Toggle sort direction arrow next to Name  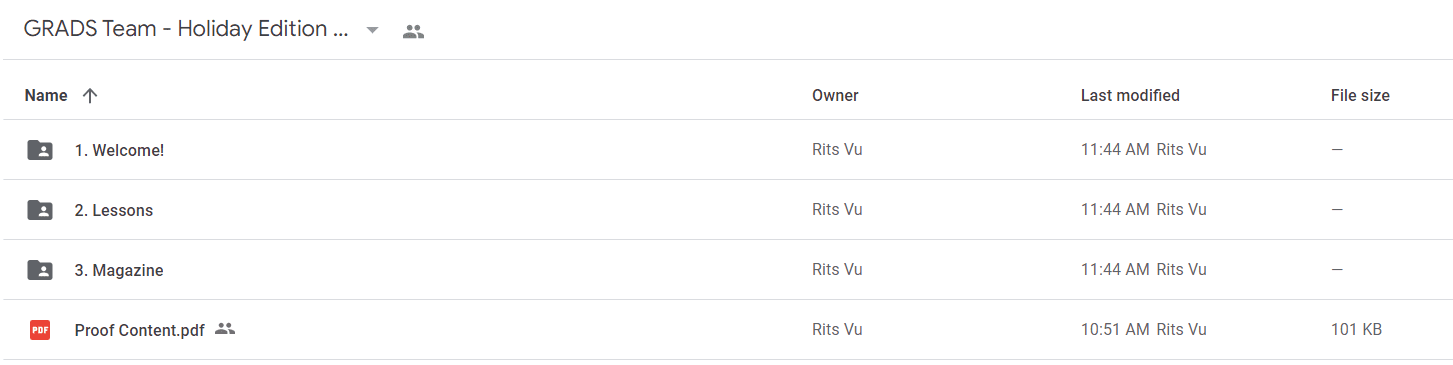click(x=90, y=96)
